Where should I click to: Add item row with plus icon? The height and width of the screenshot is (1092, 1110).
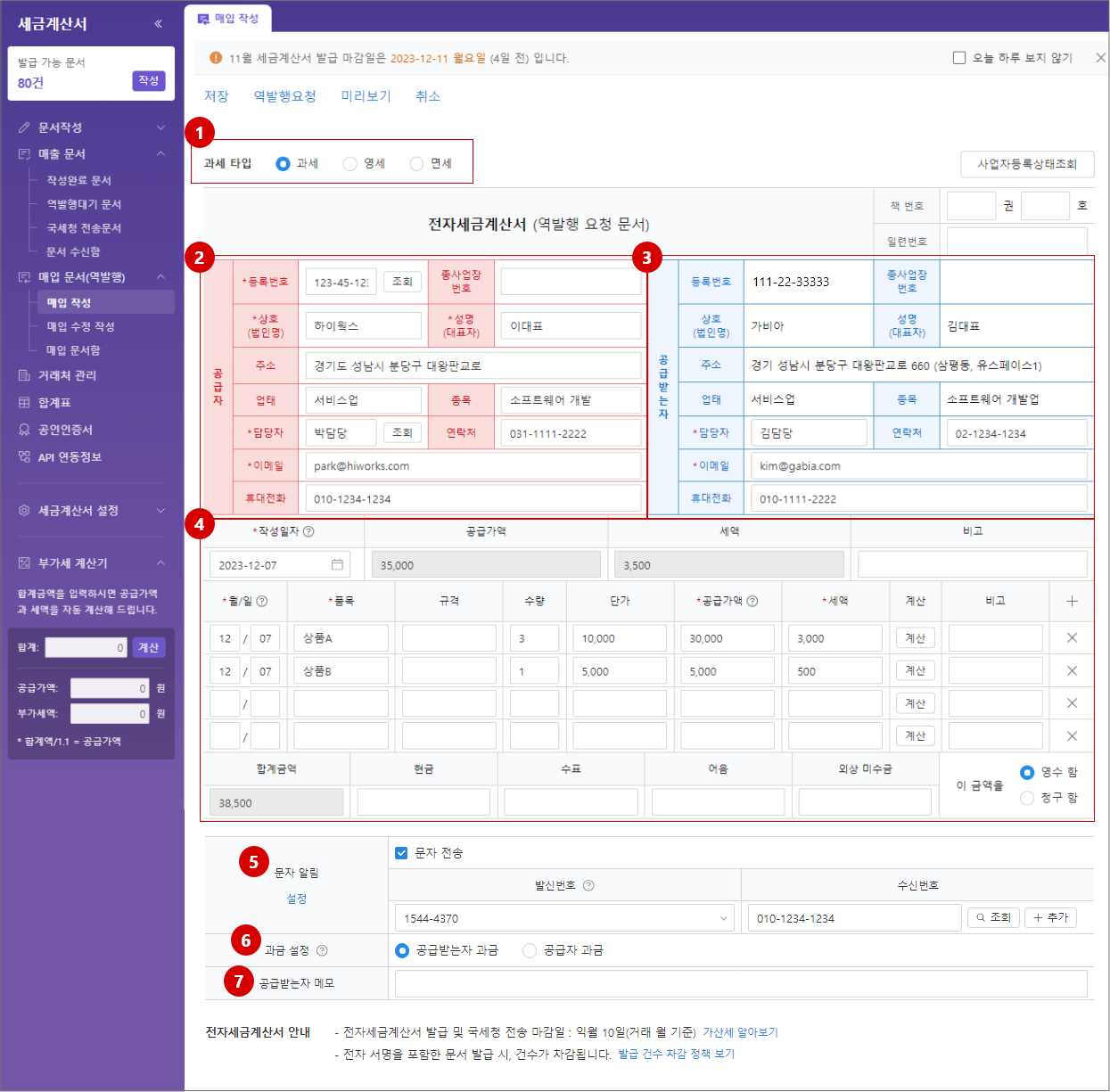click(1072, 601)
